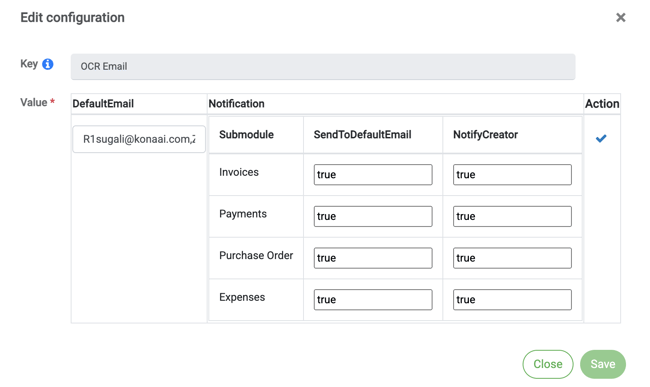The image size is (650, 387).
Task: Select the NotifyCreator column header
Action: point(485,135)
